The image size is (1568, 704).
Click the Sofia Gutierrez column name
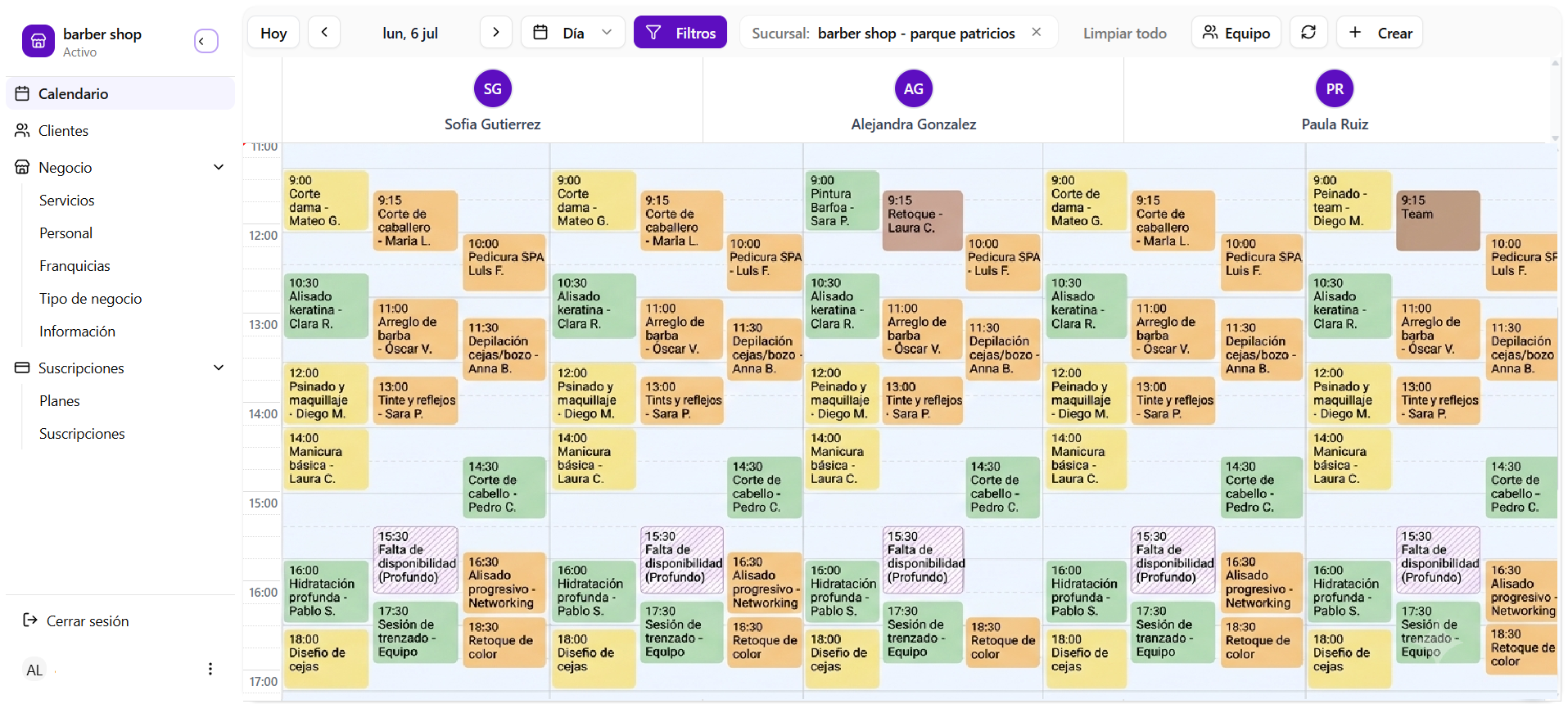coord(493,124)
